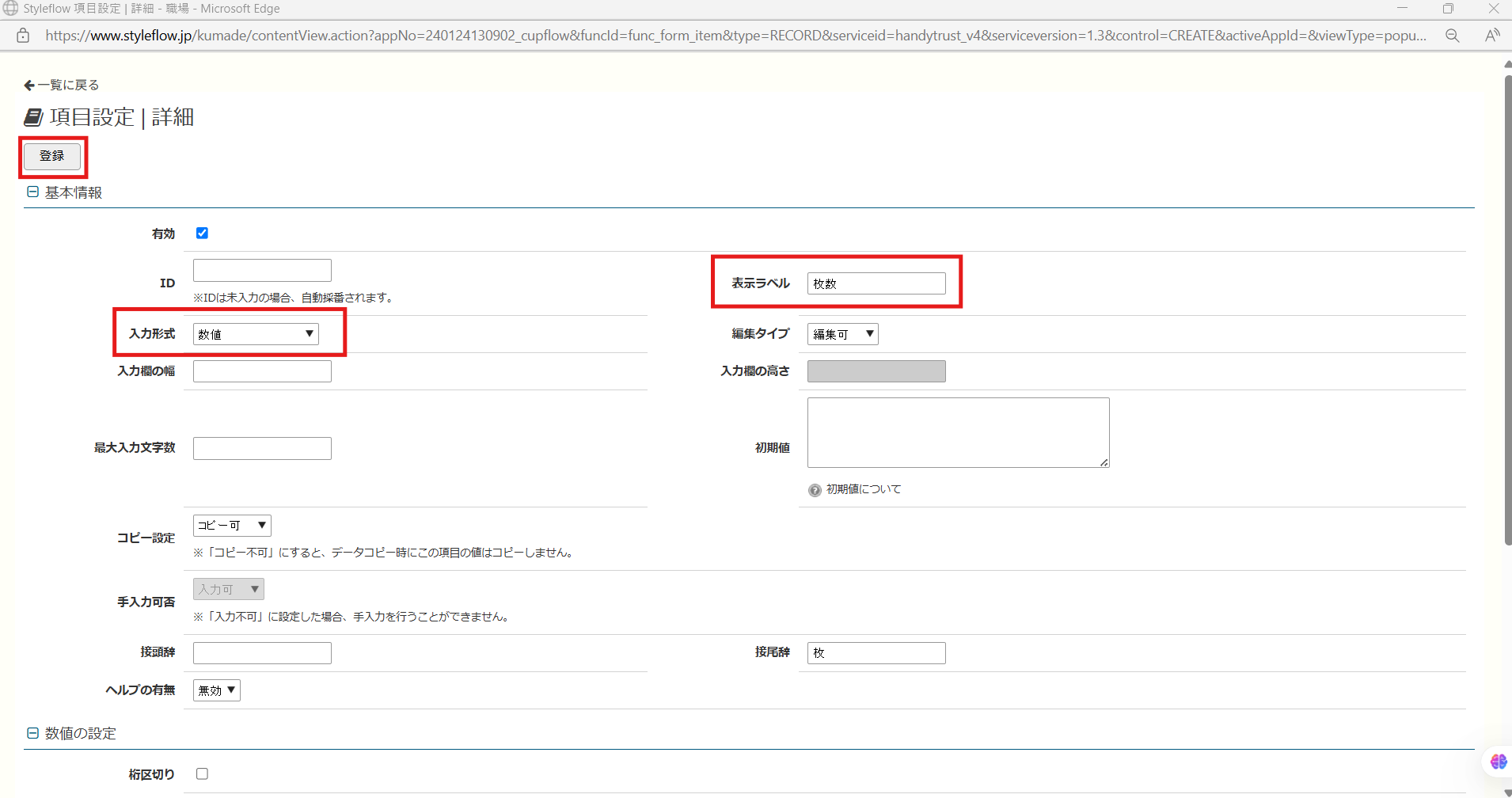1512x798 pixels.
Task: Collapse the 数値の設定 section
Action: point(32,732)
